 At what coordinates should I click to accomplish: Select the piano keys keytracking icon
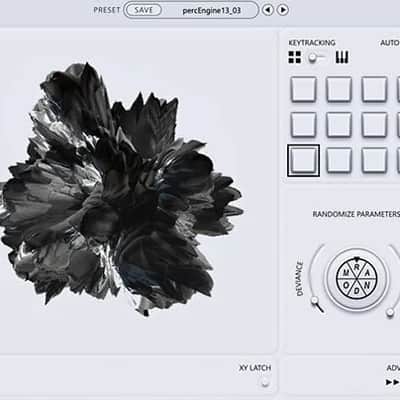coord(342,57)
